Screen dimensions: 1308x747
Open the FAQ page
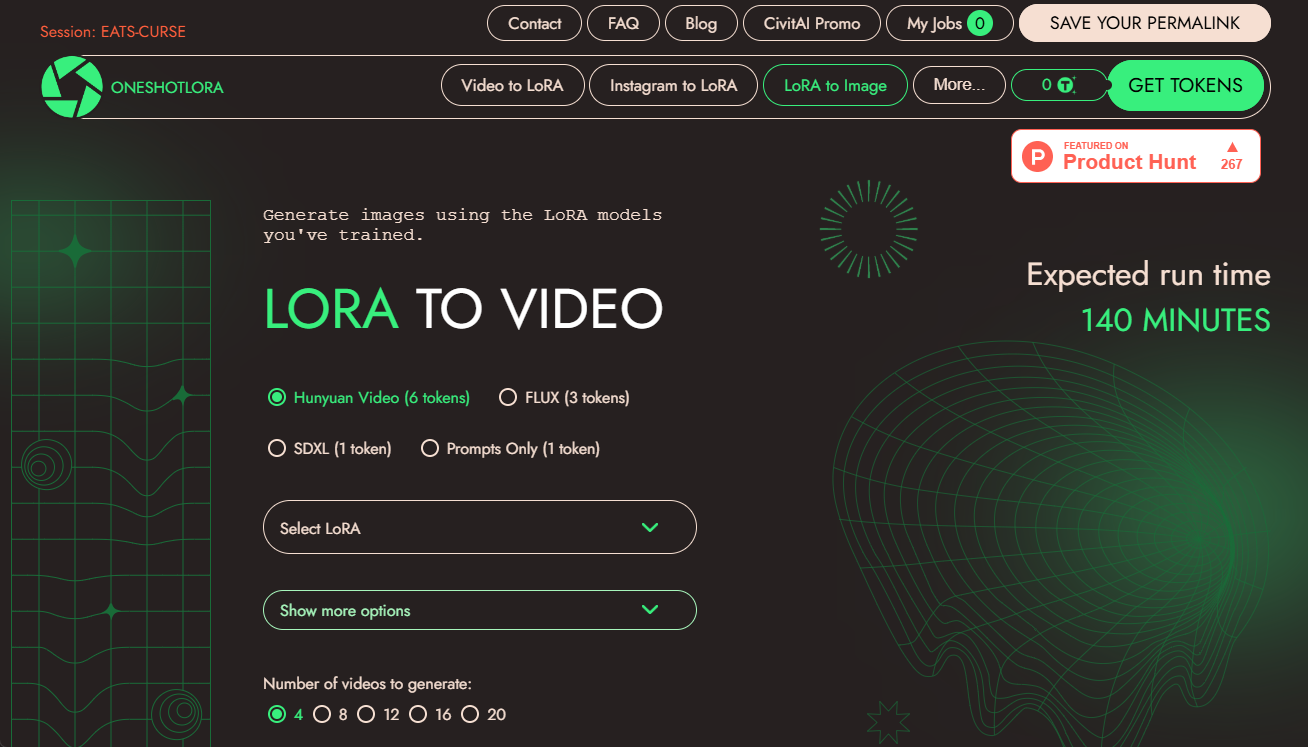[623, 23]
